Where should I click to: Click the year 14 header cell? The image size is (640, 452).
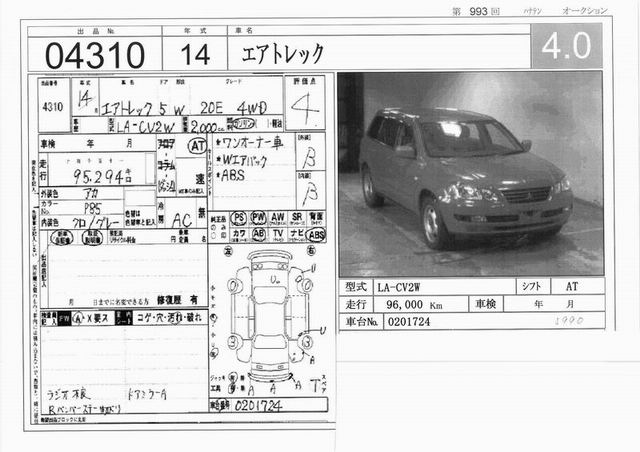195,53
